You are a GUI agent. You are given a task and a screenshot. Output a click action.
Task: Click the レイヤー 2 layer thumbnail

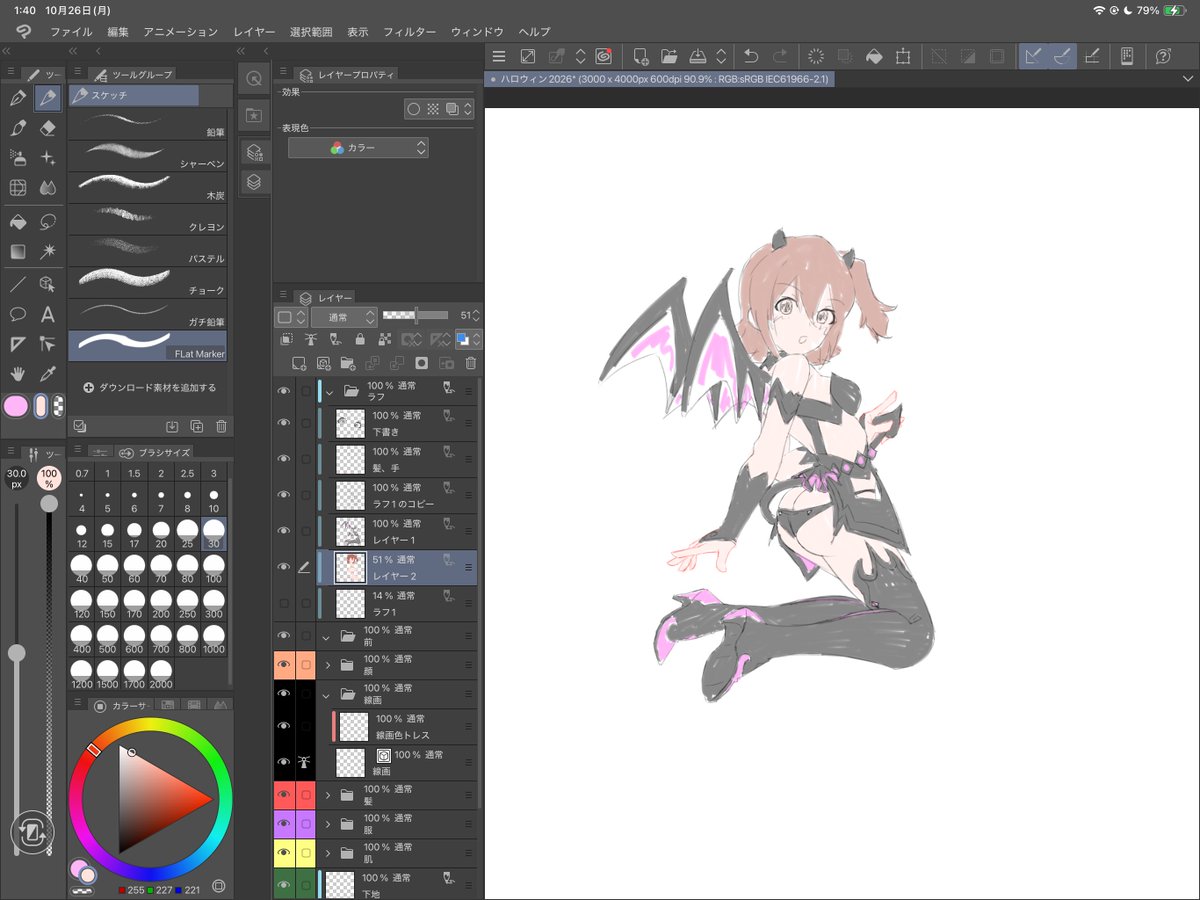(x=350, y=567)
